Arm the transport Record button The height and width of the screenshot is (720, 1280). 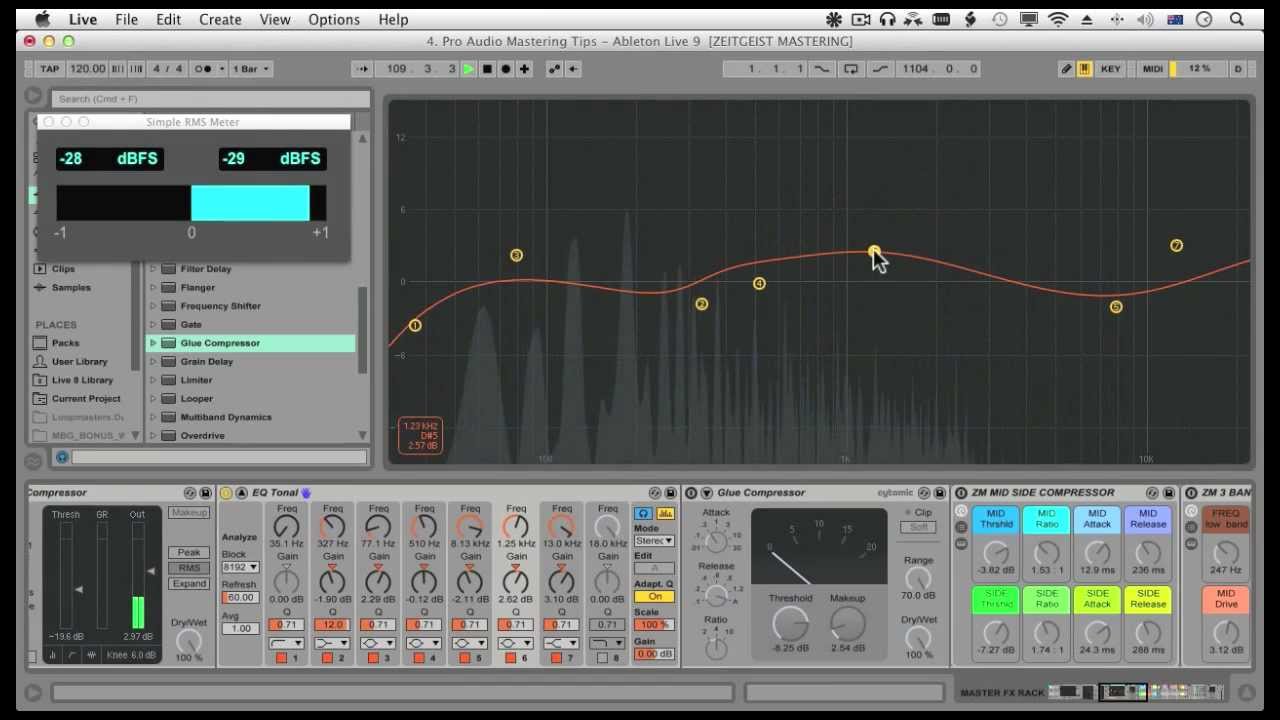tap(506, 69)
